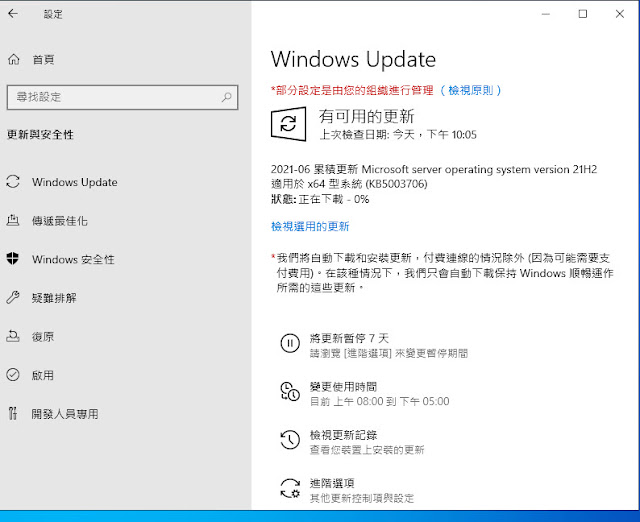Go back using the arrow icon
This screenshot has height=522, width=640.
[13, 14]
